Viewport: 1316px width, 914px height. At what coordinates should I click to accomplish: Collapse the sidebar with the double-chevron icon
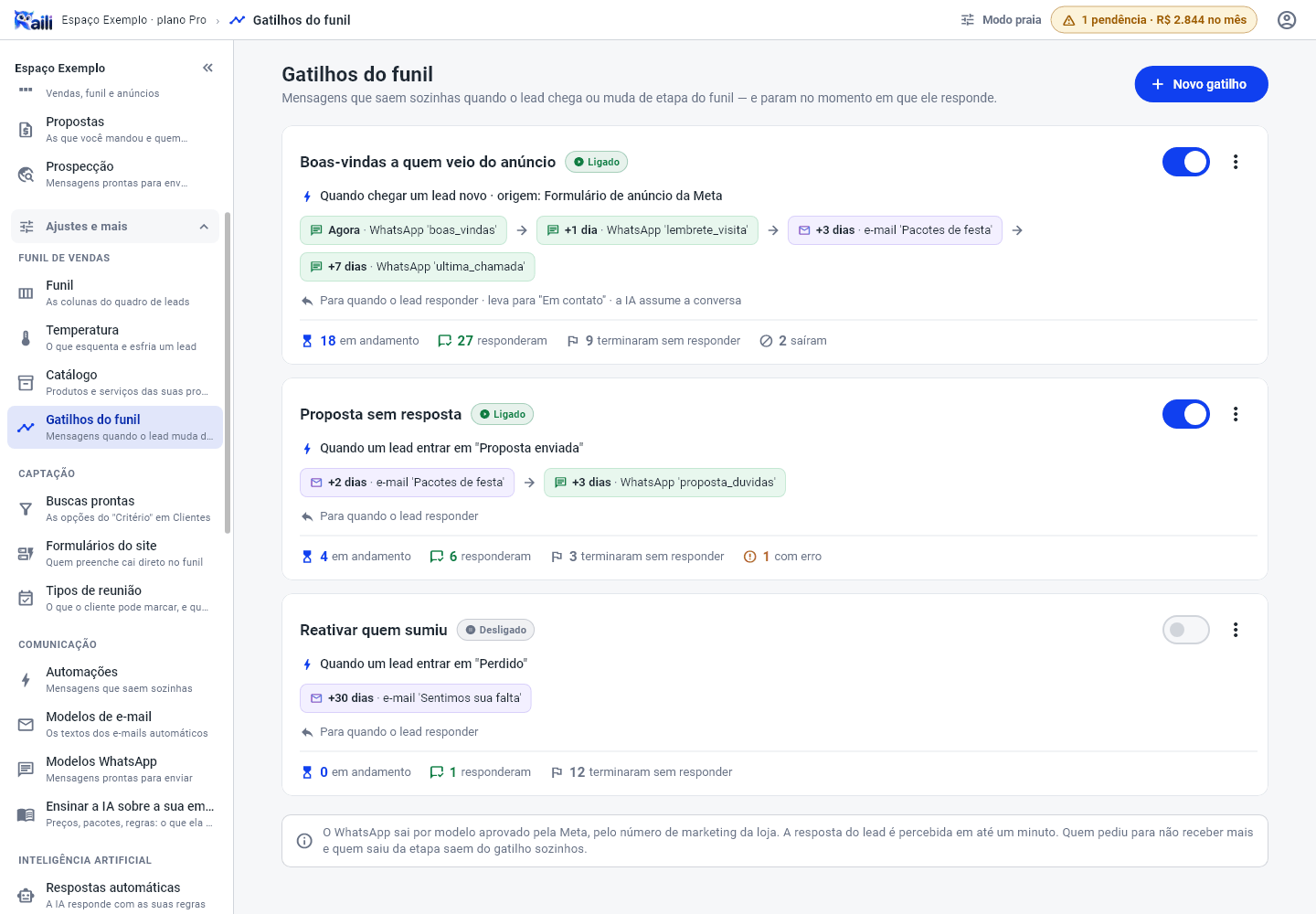pyautogui.click(x=207, y=68)
